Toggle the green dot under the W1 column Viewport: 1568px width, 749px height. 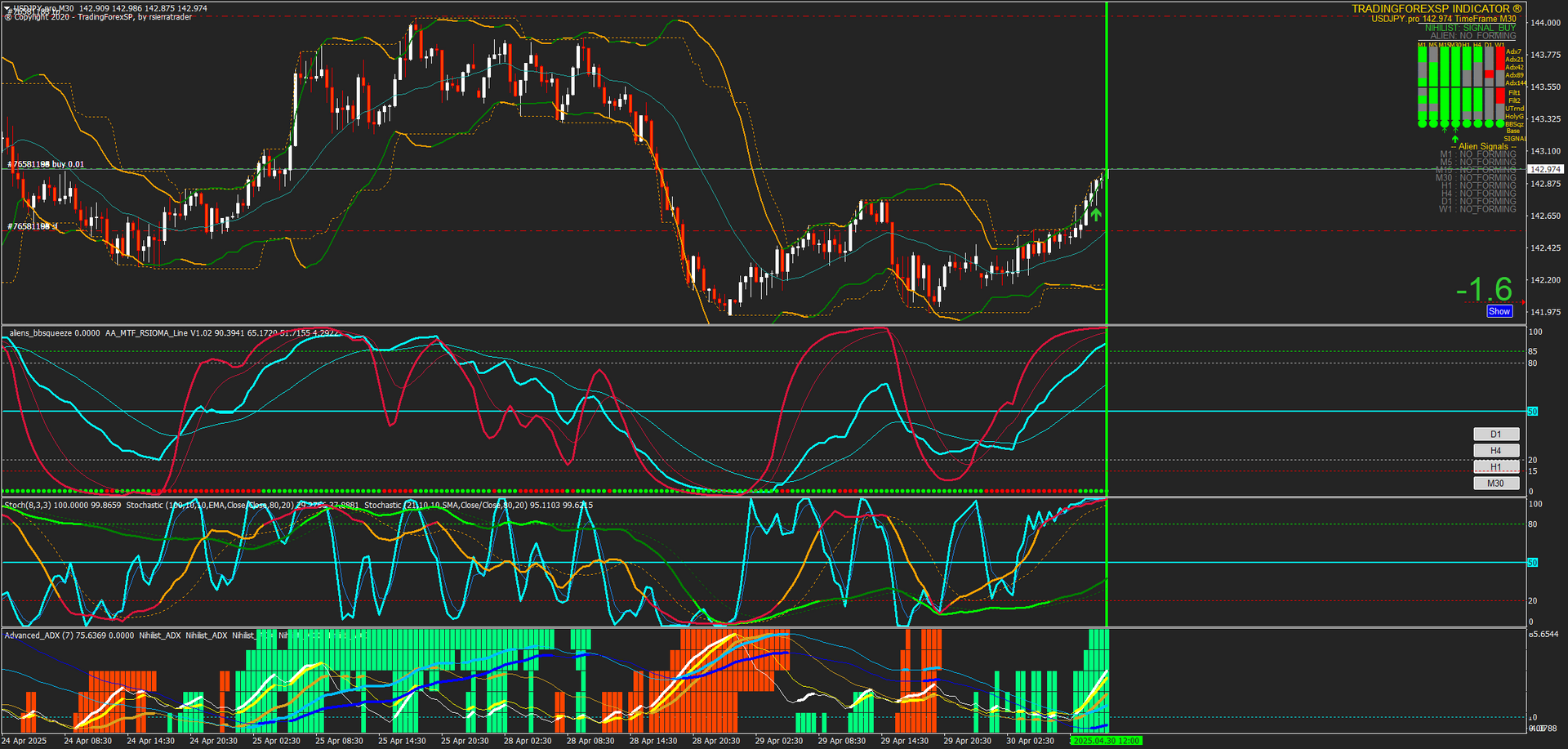(x=1499, y=123)
